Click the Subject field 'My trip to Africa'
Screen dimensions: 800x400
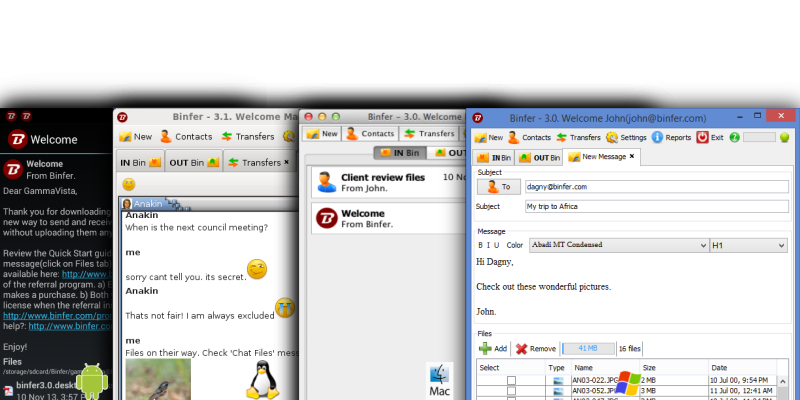[x=657, y=207]
